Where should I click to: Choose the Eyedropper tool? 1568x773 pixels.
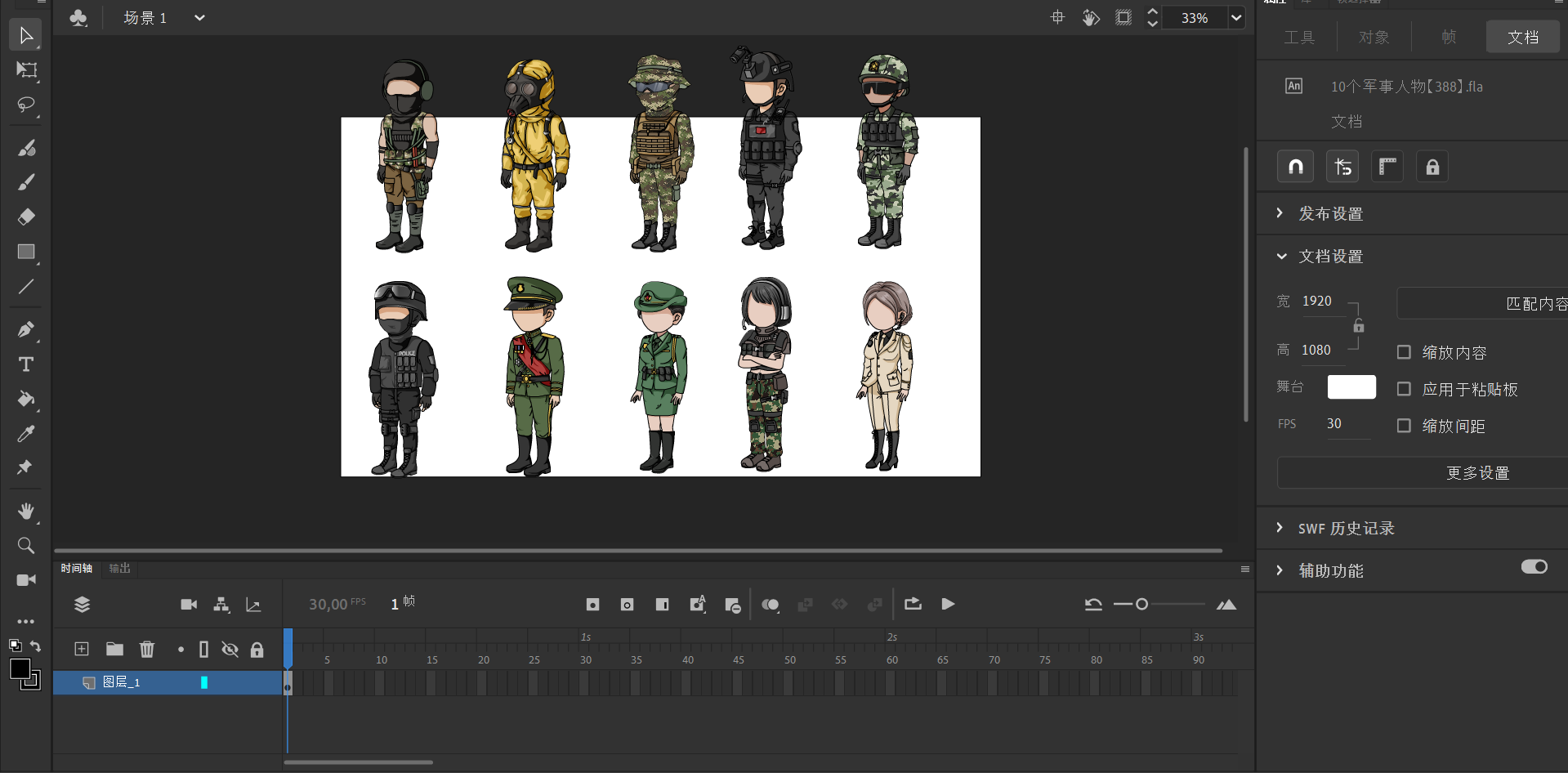[26, 433]
